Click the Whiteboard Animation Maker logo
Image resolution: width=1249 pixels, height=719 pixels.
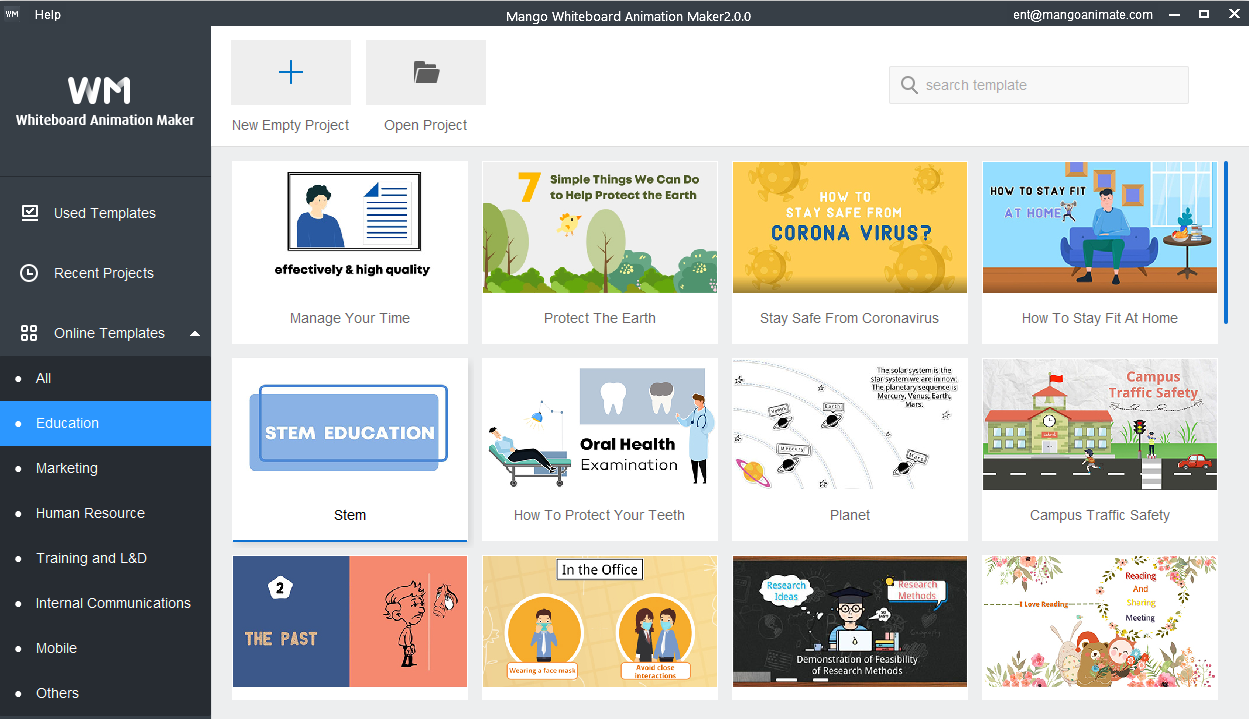point(105,102)
